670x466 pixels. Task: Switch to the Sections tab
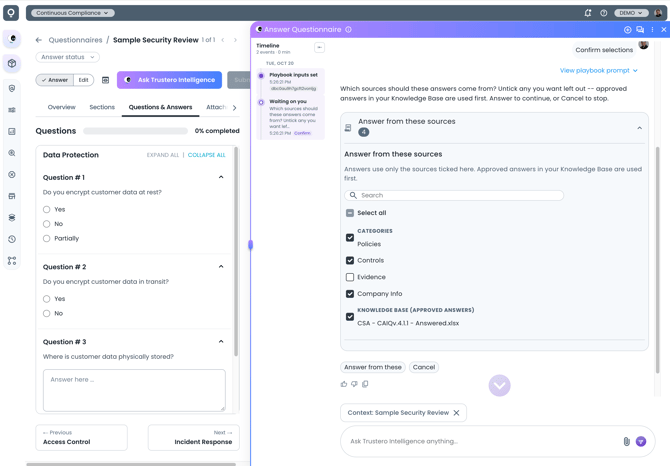[102, 107]
